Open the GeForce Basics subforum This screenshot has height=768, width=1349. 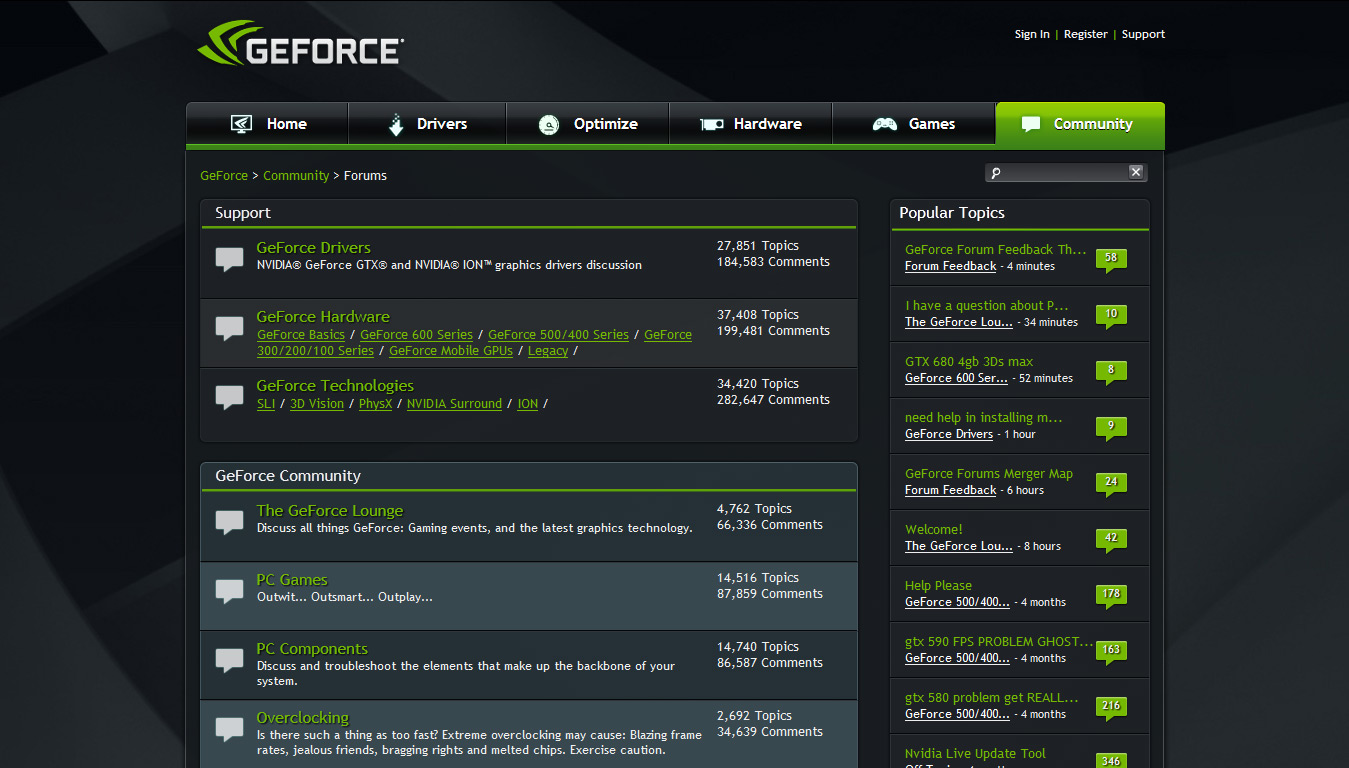click(x=301, y=335)
